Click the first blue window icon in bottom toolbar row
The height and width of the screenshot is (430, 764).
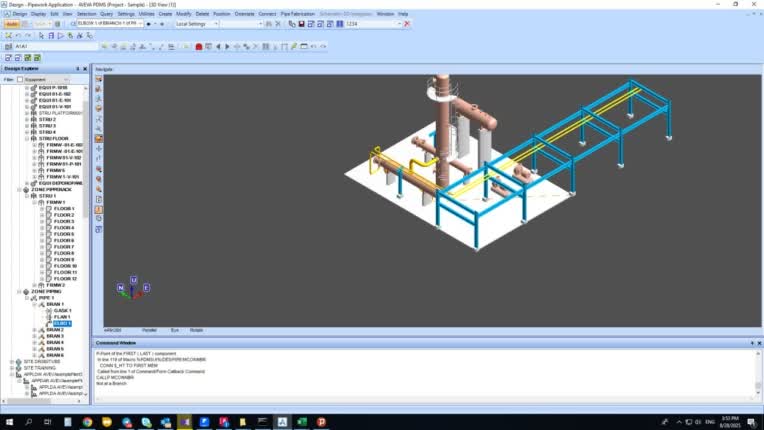click(8, 58)
